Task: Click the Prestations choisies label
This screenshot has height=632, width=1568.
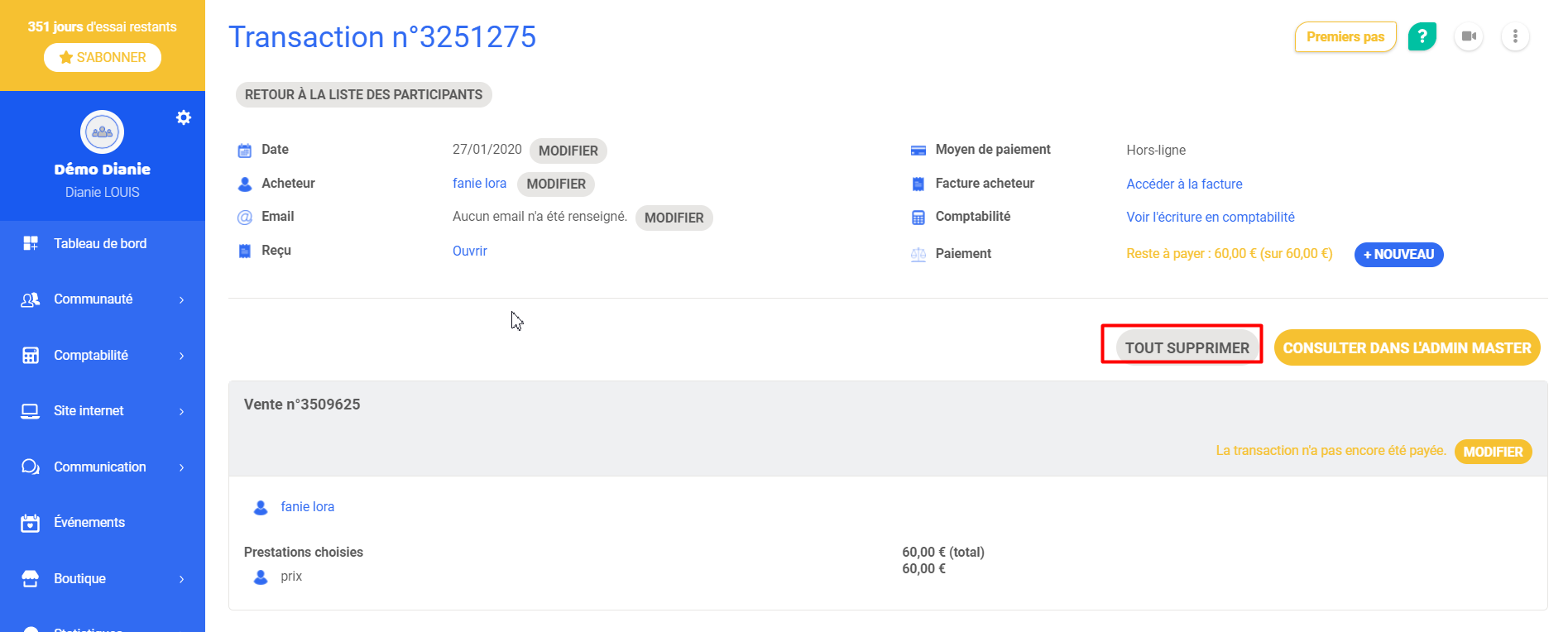Action: click(304, 552)
